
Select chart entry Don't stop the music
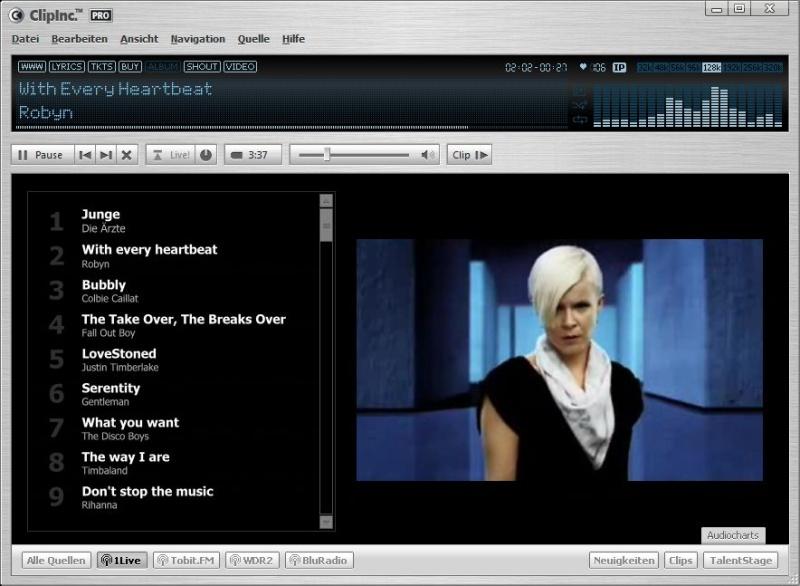(173, 497)
